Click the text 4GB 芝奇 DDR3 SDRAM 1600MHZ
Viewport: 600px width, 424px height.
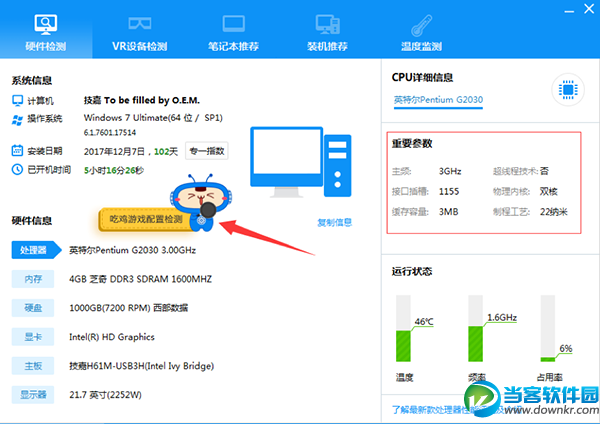[x=140, y=279]
